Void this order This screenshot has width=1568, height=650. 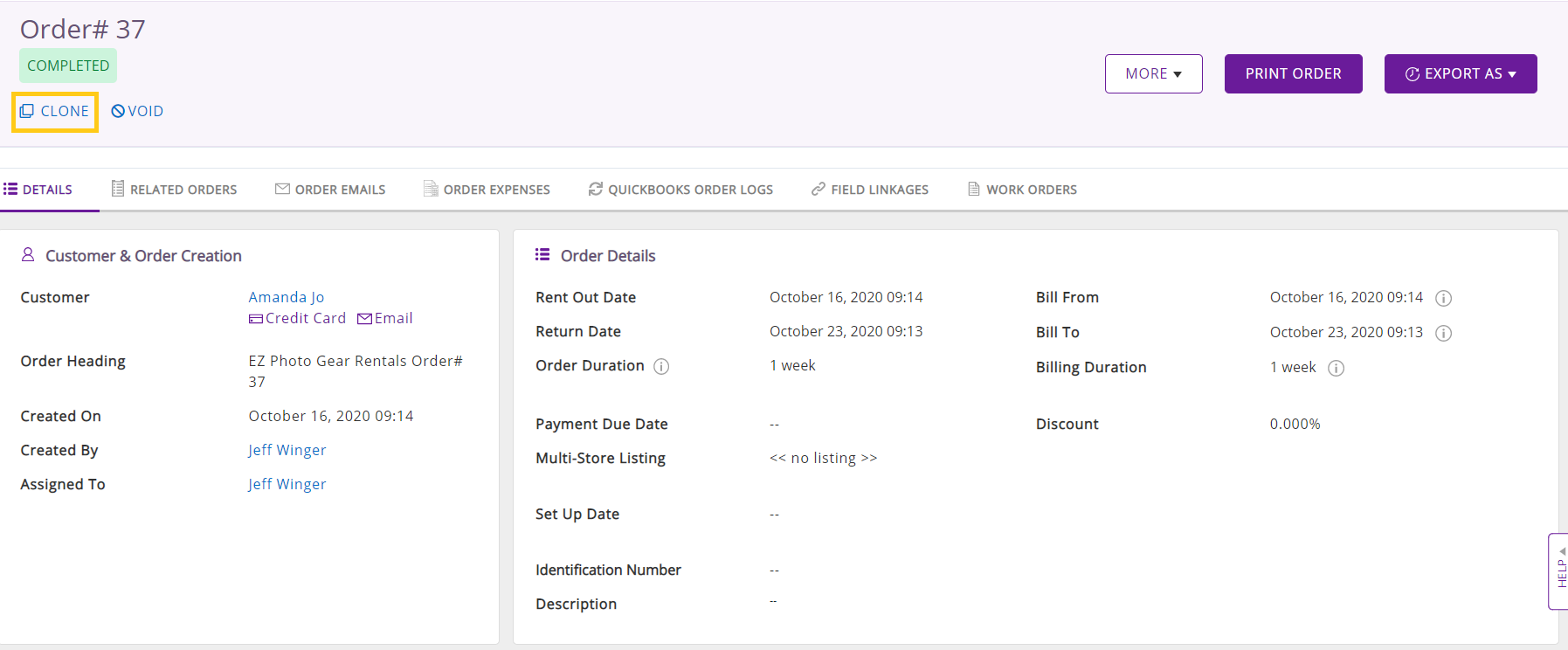click(x=137, y=112)
